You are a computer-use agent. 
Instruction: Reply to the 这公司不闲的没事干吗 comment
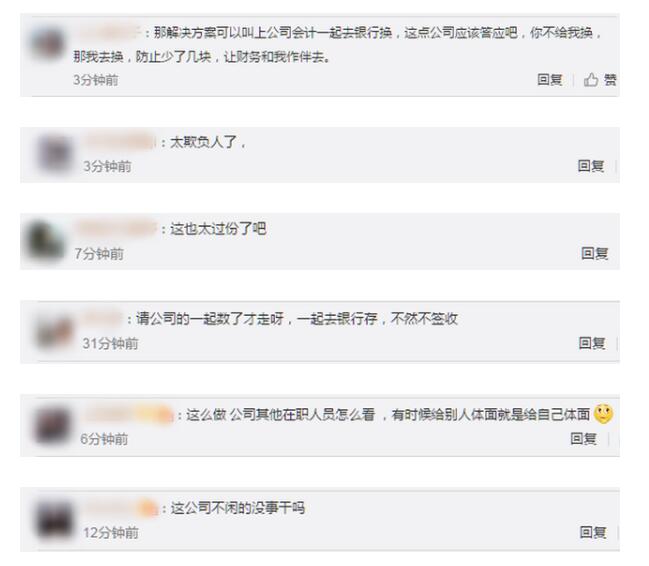pyautogui.click(x=593, y=532)
